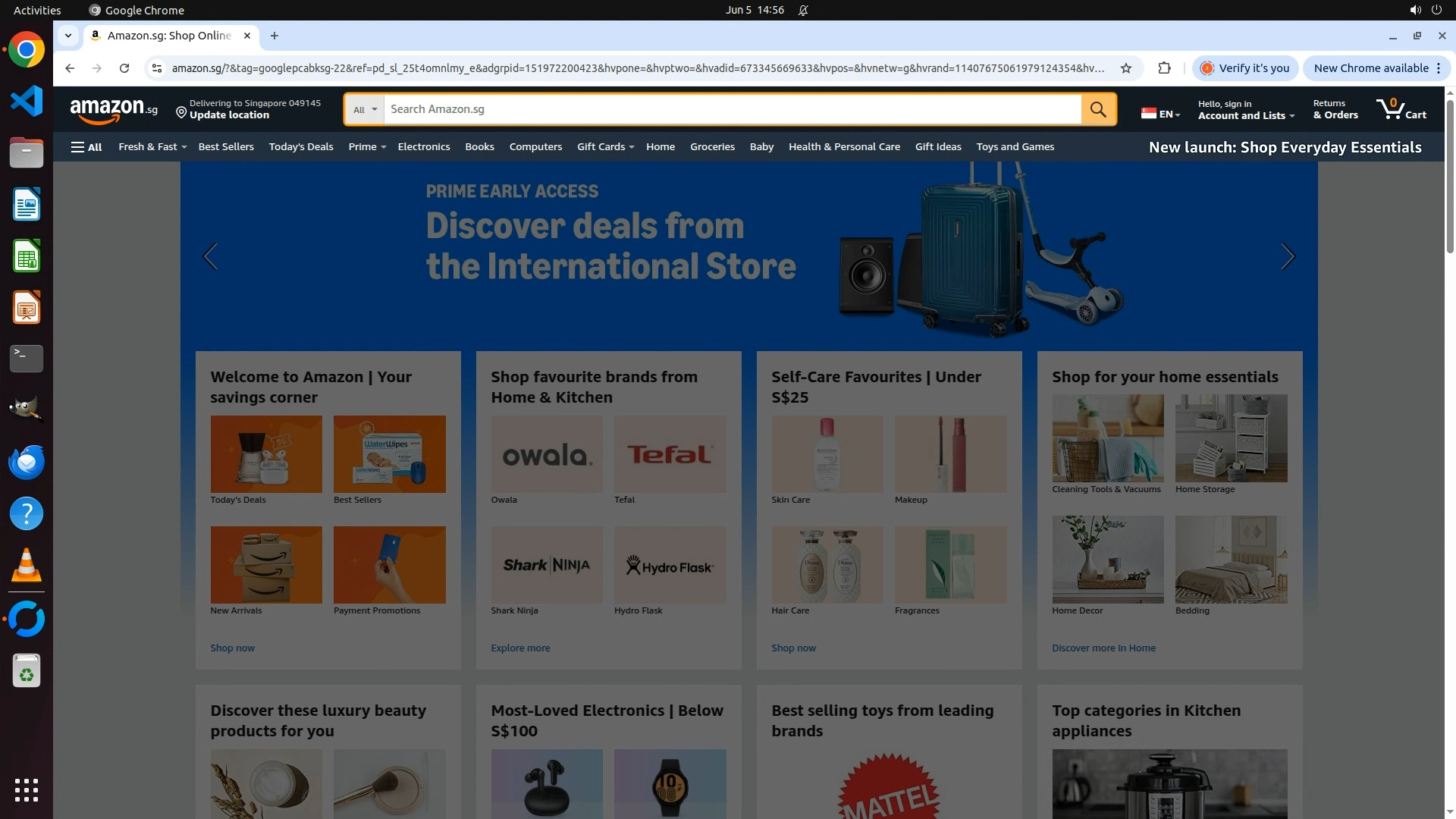Click the Amazon.sg logo
This screenshot has height=819, width=1456.
[x=114, y=110]
